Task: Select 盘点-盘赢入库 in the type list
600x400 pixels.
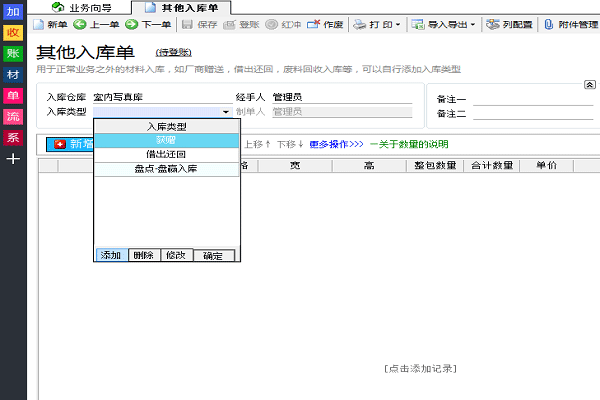Action: click(167, 169)
